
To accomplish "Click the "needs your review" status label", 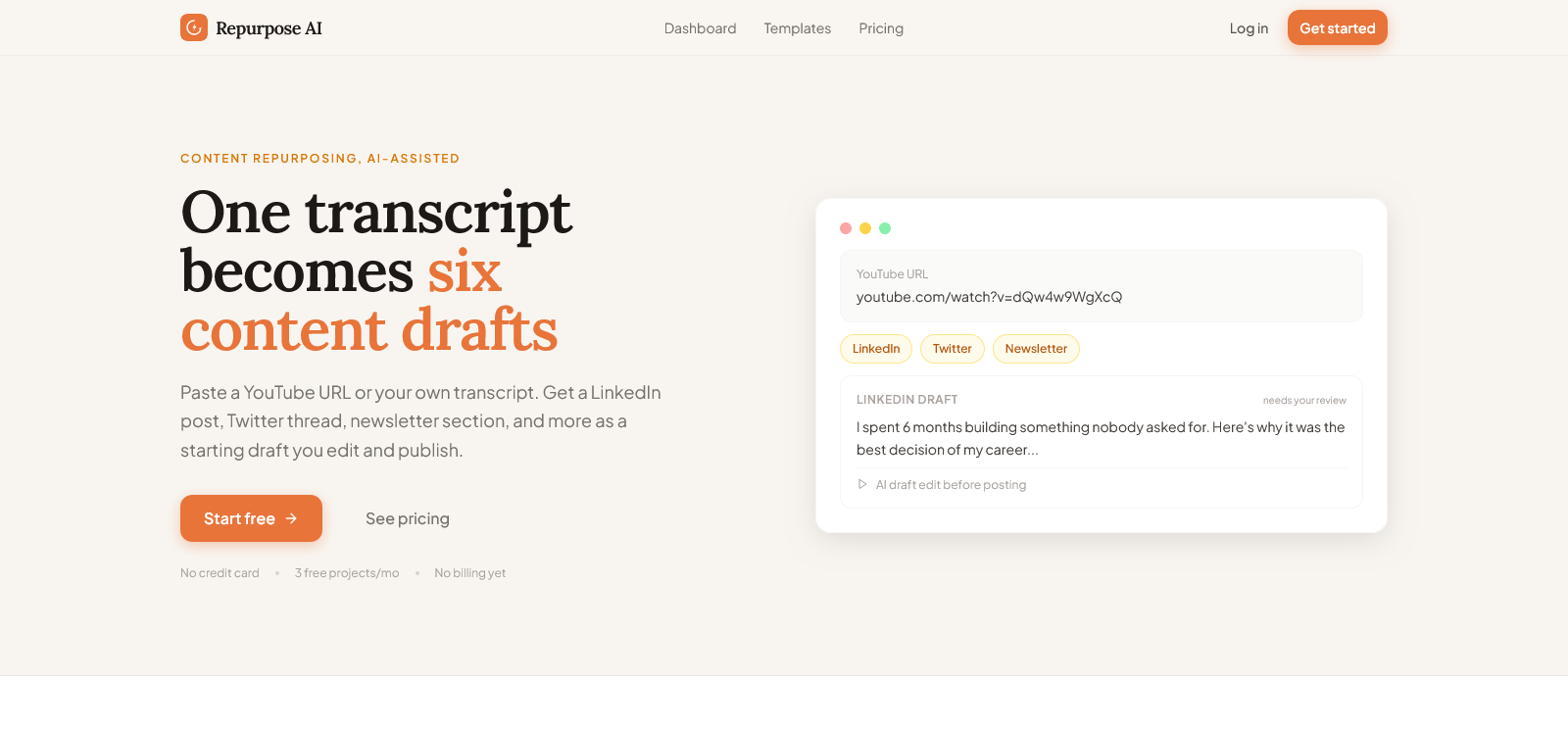I will click(1304, 400).
